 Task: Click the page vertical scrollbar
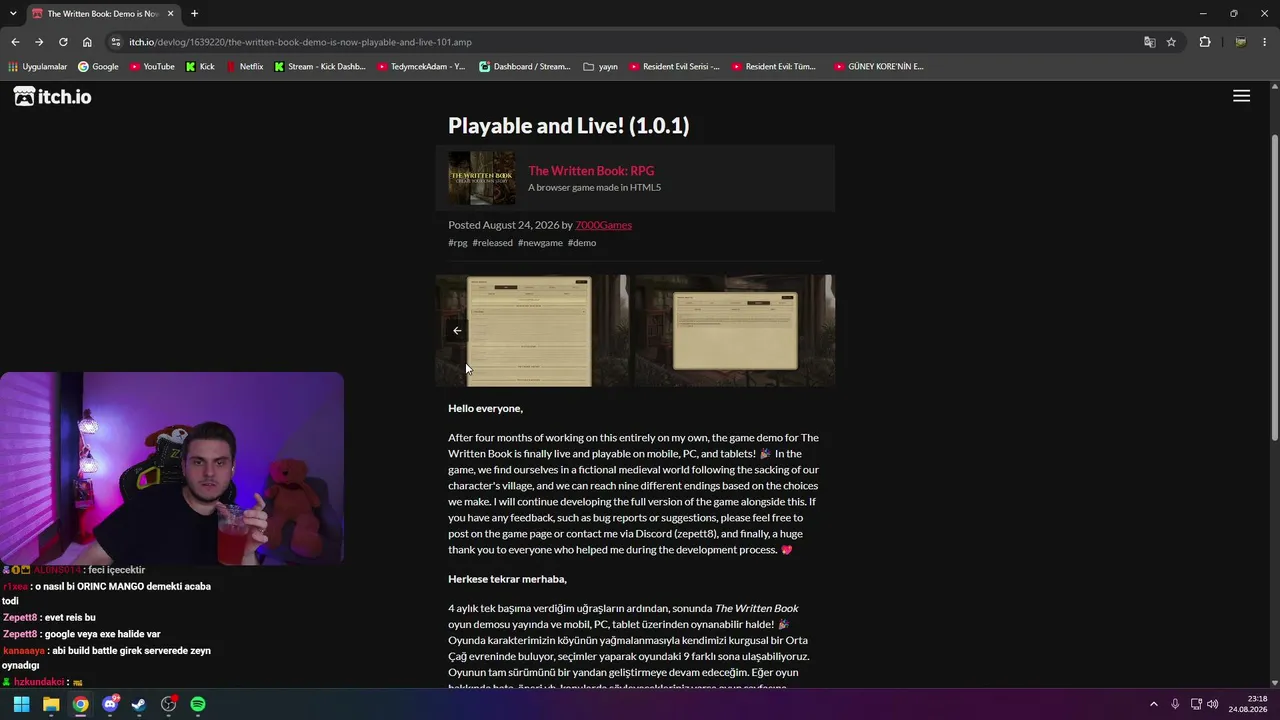1274,290
